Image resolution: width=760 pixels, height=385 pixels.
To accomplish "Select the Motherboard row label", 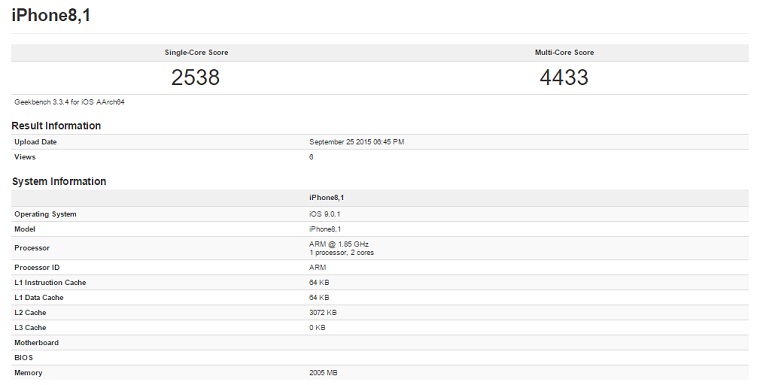I will pyautogui.click(x=36, y=343).
